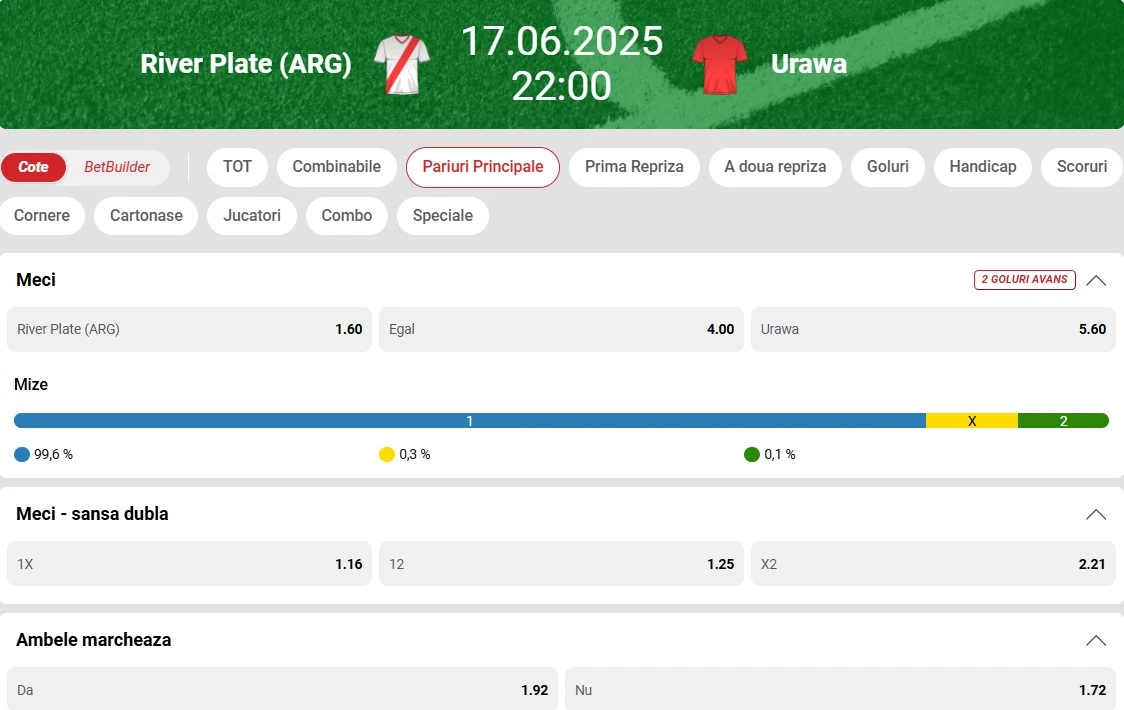Open the Prima Repriza tab
Image resolution: width=1124 pixels, height=710 pixels.
pos(634,167)
